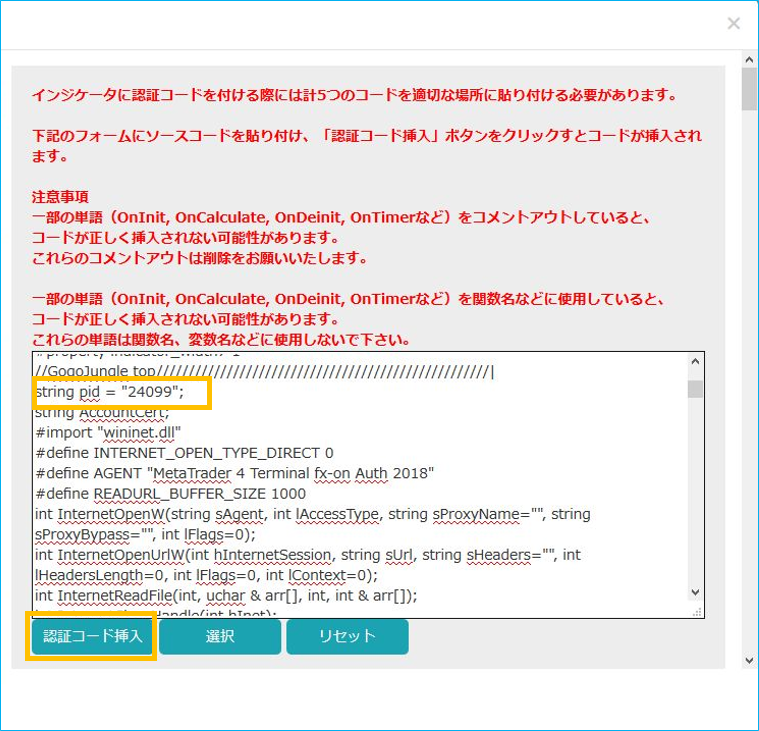Click the code textarea scroll-up arrow
The image size is (759, 731).
696,361
